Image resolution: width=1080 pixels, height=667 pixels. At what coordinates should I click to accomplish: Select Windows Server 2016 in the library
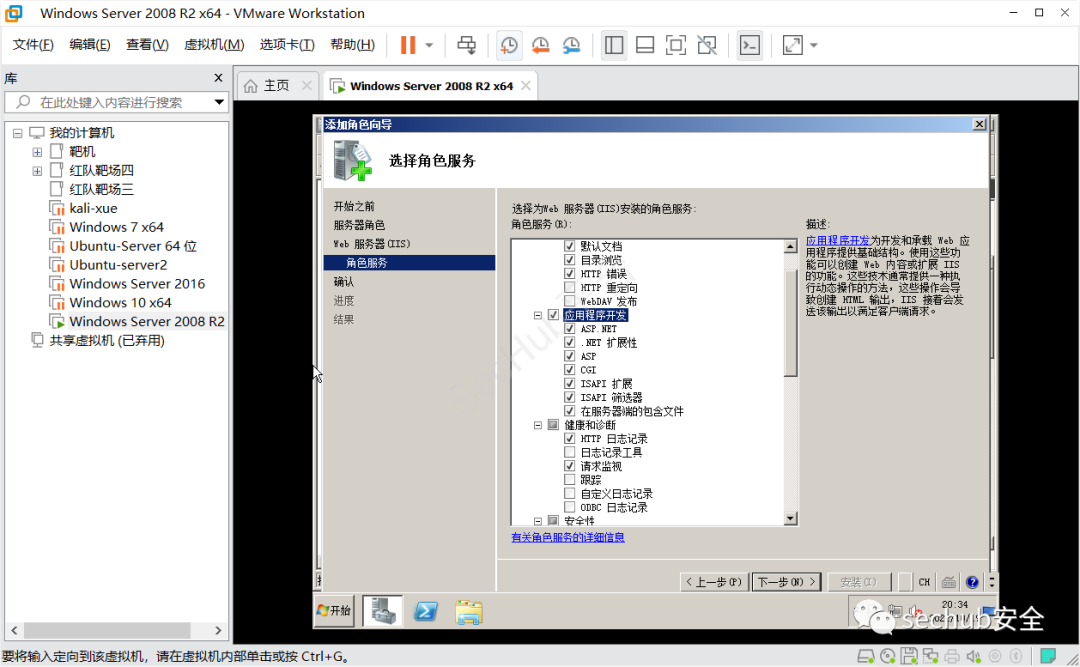point(137,284)
